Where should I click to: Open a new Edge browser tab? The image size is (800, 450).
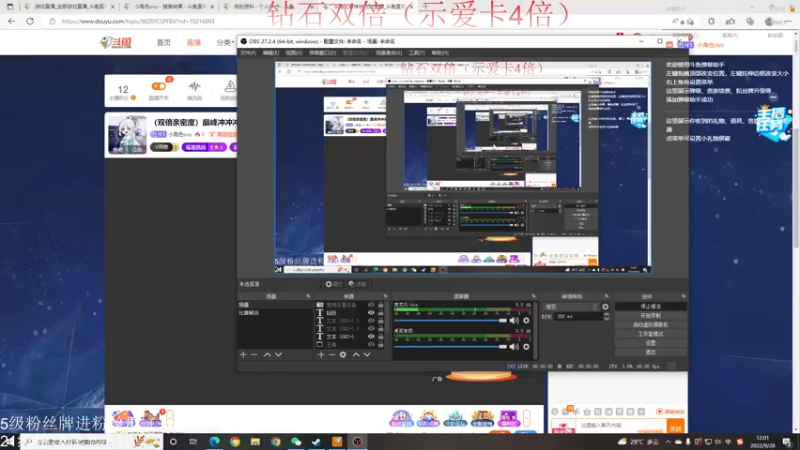click(426, 7)
